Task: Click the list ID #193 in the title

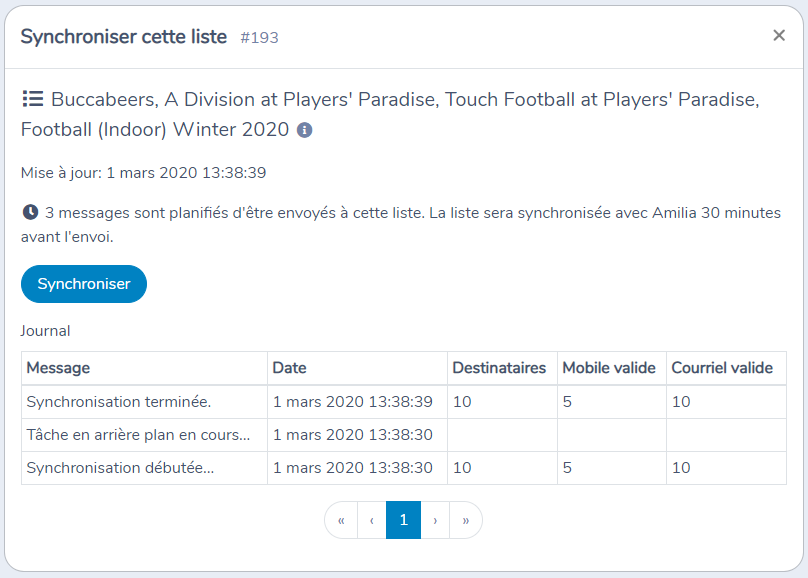Action: (x=259, y=38)
